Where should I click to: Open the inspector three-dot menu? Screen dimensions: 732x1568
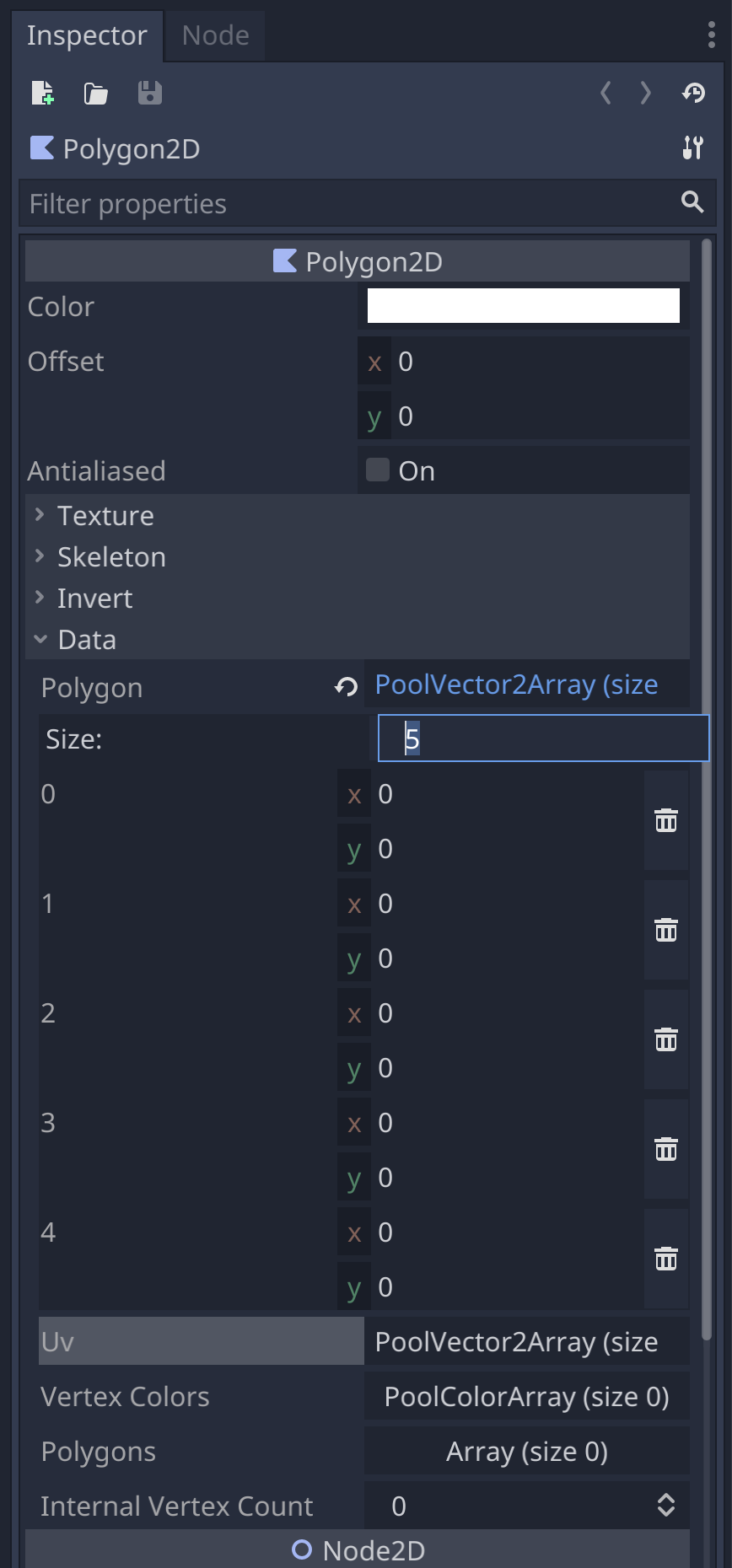tap(711, 35)
